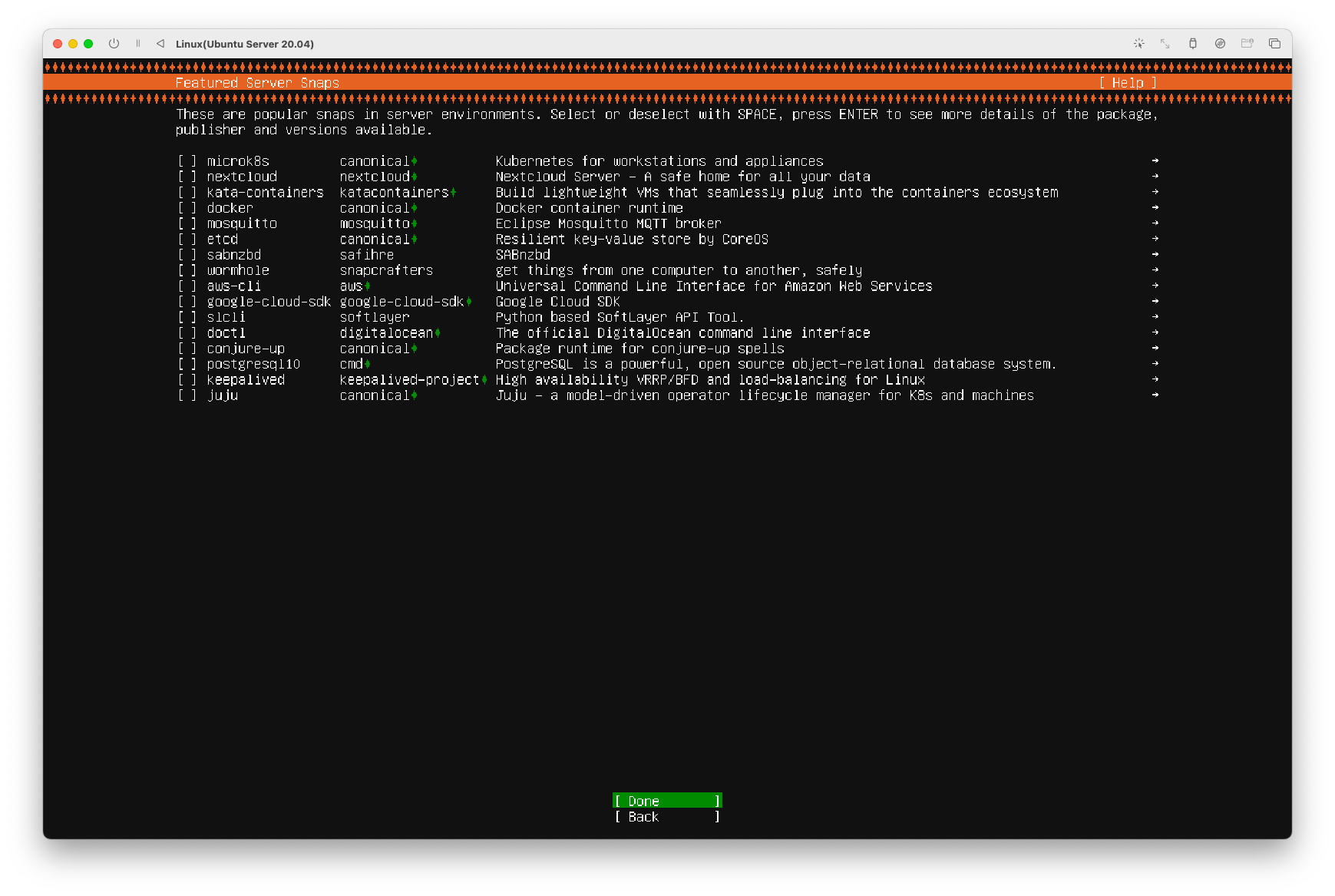Open details arrow for postgresql10 row
This screenshot has width=1335, height=896.
click(x=1155, y=363)
